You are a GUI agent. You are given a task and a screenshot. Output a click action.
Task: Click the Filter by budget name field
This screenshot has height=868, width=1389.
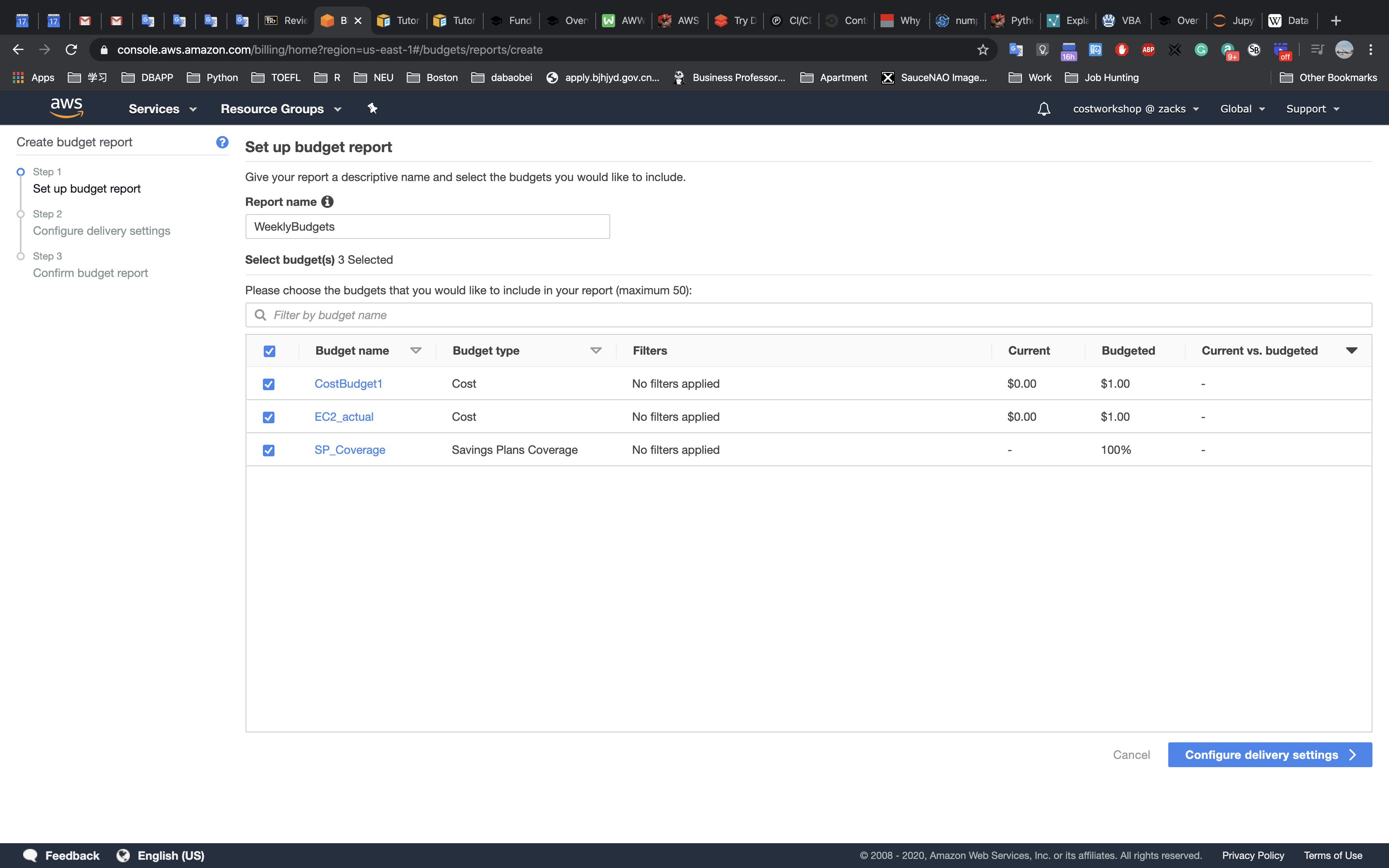(x=808, y=315)
